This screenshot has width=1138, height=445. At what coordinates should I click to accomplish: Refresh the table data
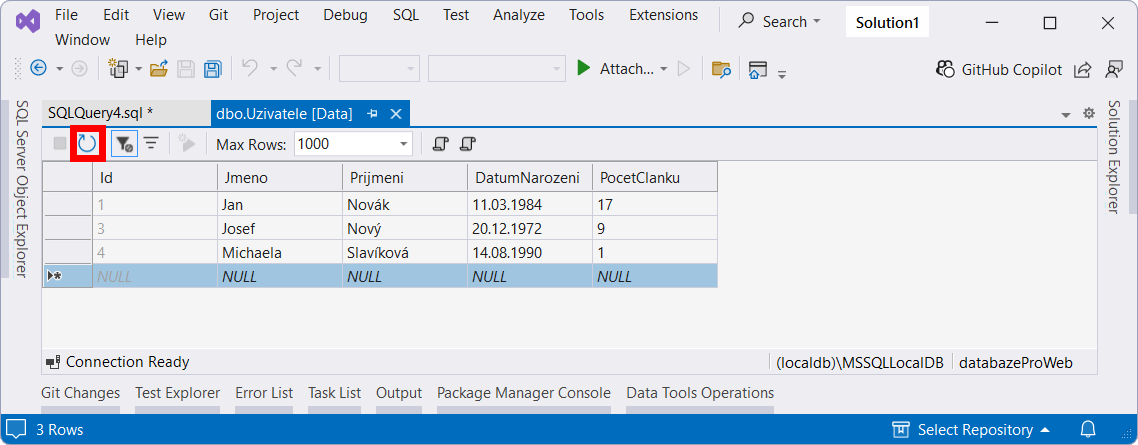click(x=87, y=144)
